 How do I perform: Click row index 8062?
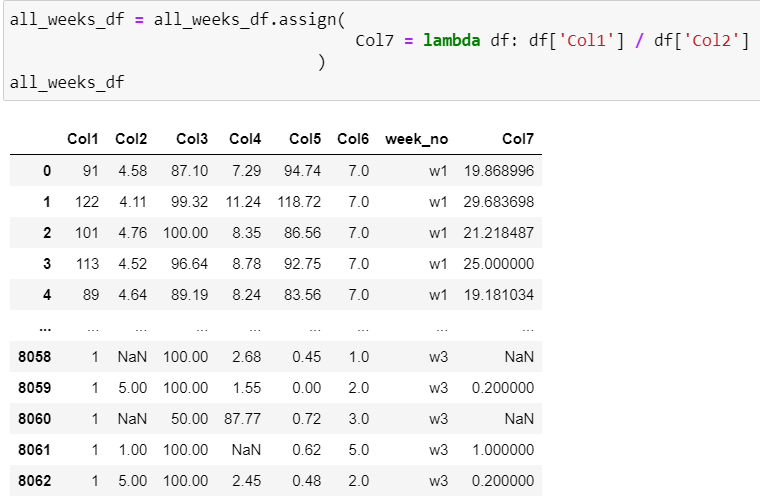pos(34,481)
